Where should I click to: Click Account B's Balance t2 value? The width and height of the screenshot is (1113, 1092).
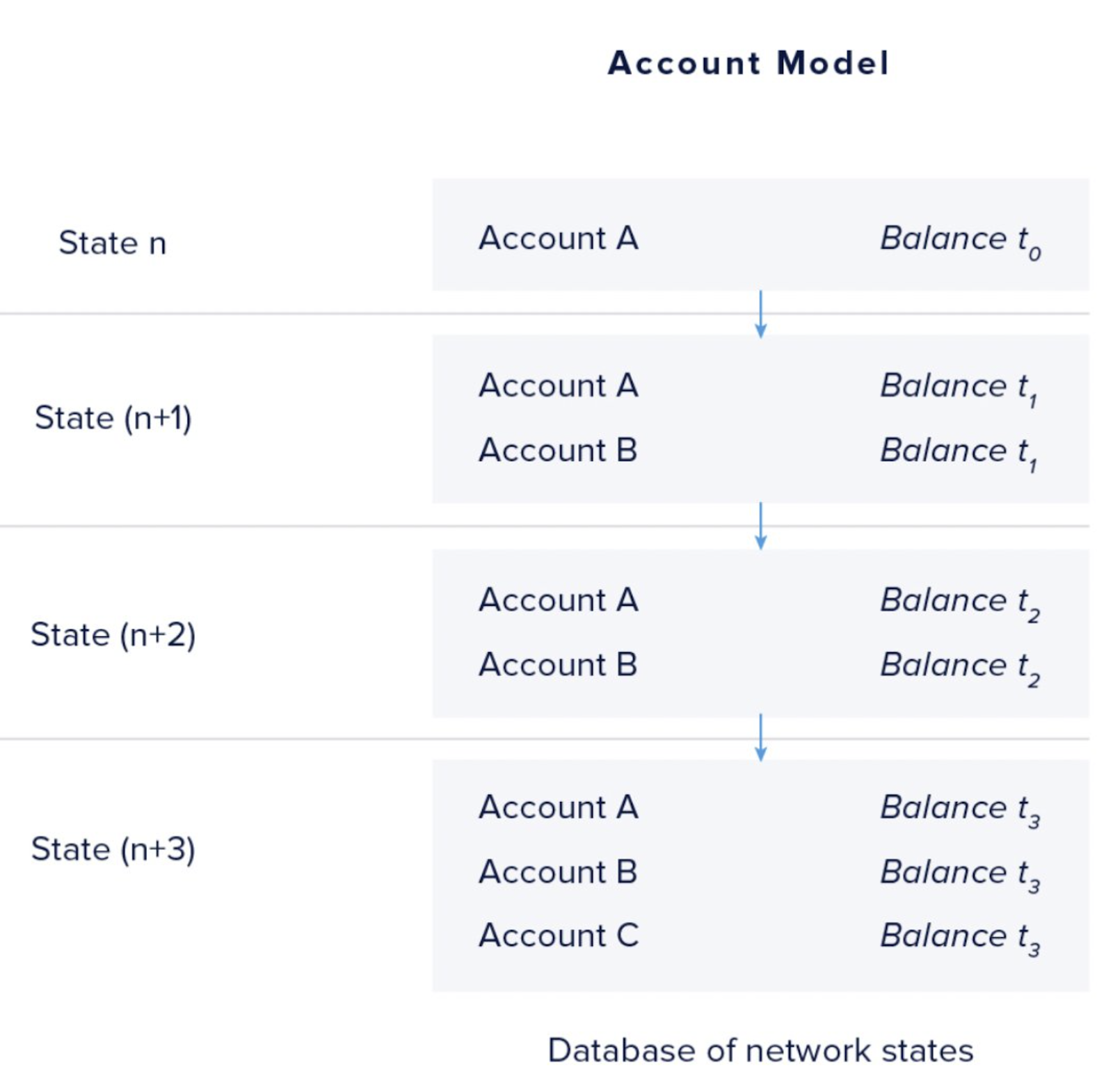[x=960, y=666]
